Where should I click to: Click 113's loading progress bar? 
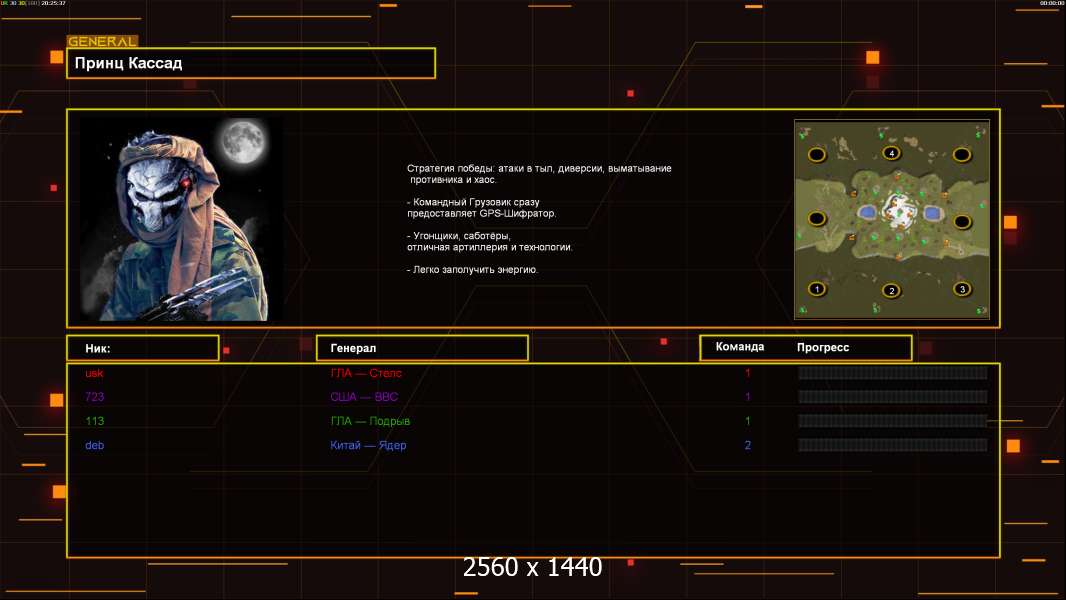point(893,421)
